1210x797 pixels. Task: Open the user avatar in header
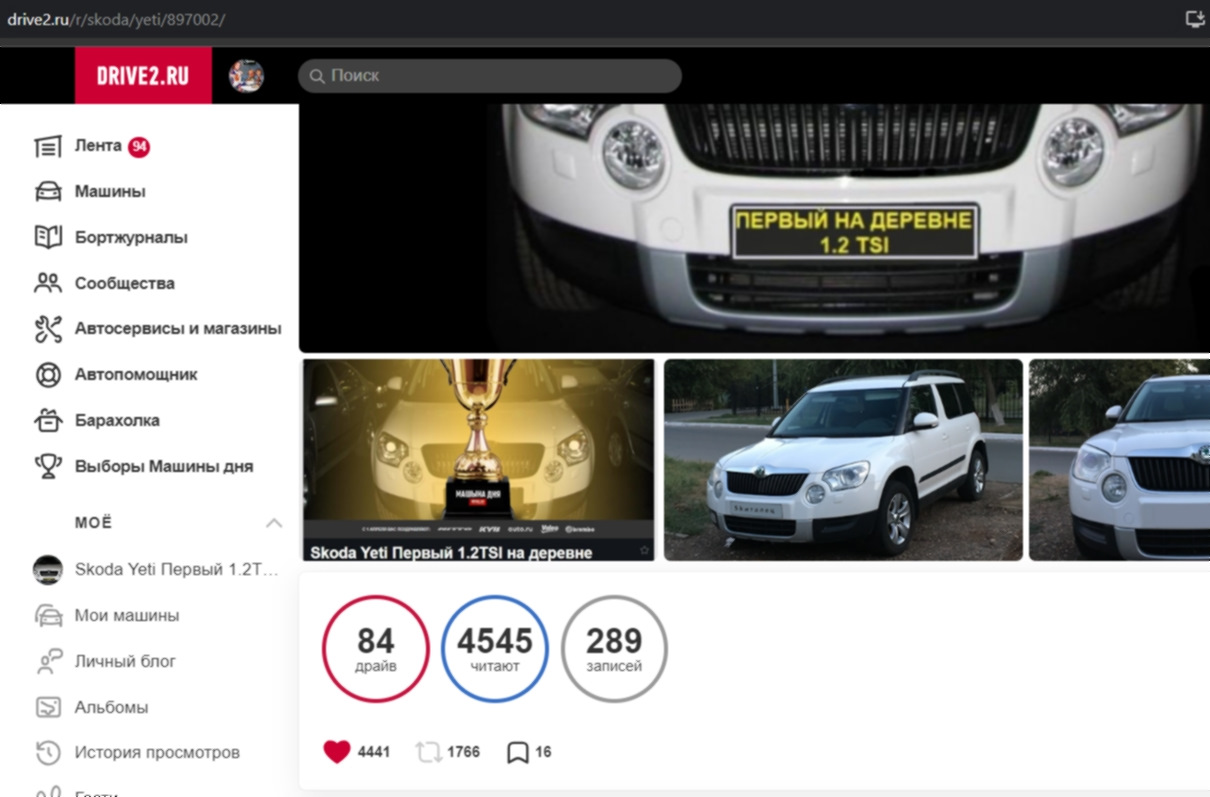pyautogui.click(x=246, y=76)
